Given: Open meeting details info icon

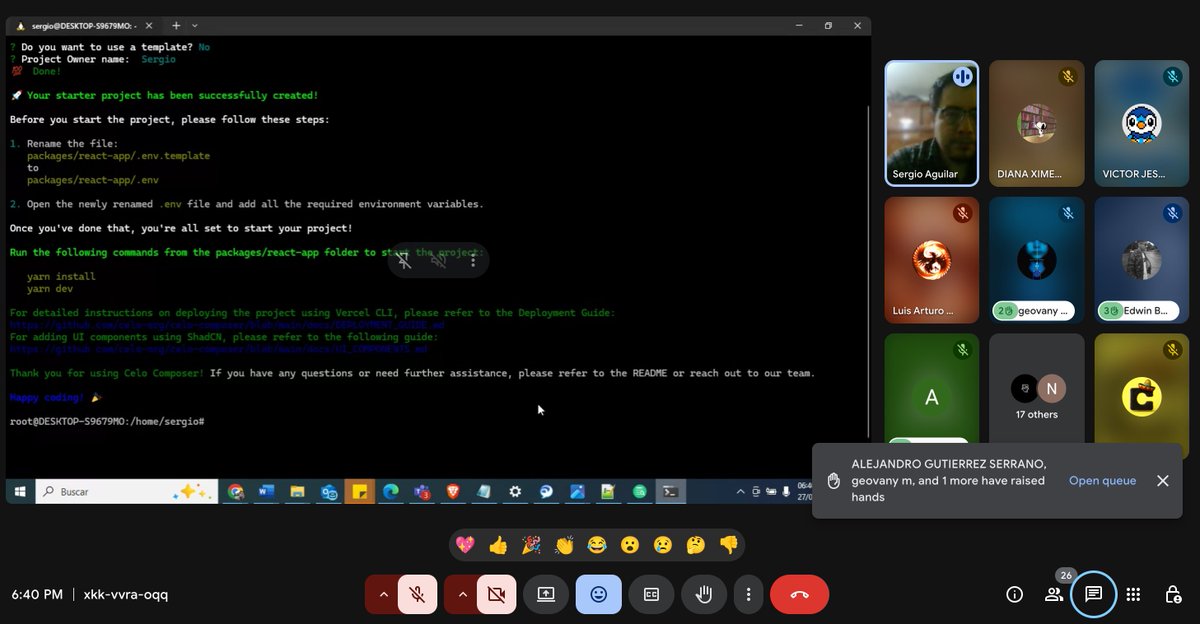Looking at the screenshot, I should click(x=1015, y=594).
